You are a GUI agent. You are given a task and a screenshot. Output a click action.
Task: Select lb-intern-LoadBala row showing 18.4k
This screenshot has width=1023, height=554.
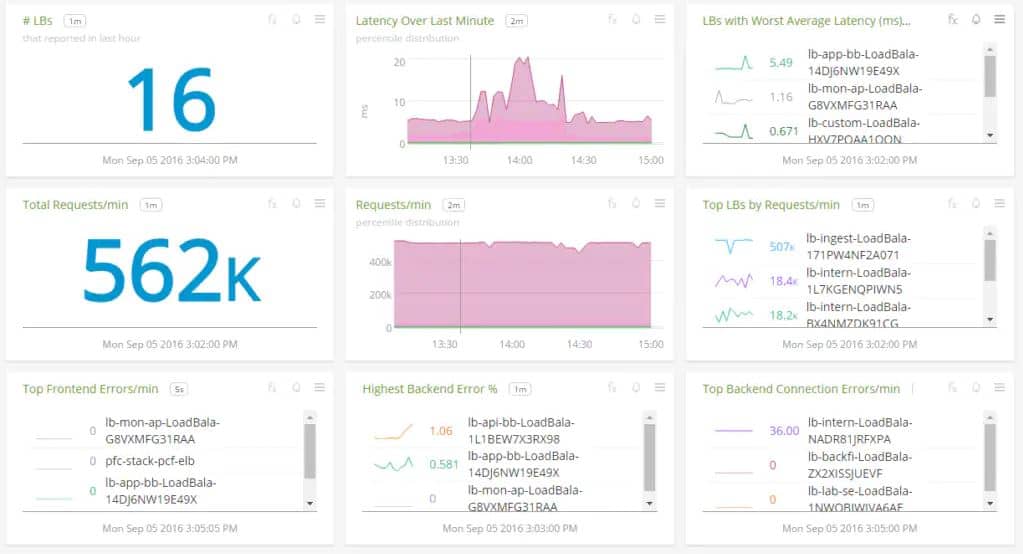coord(842,281)
